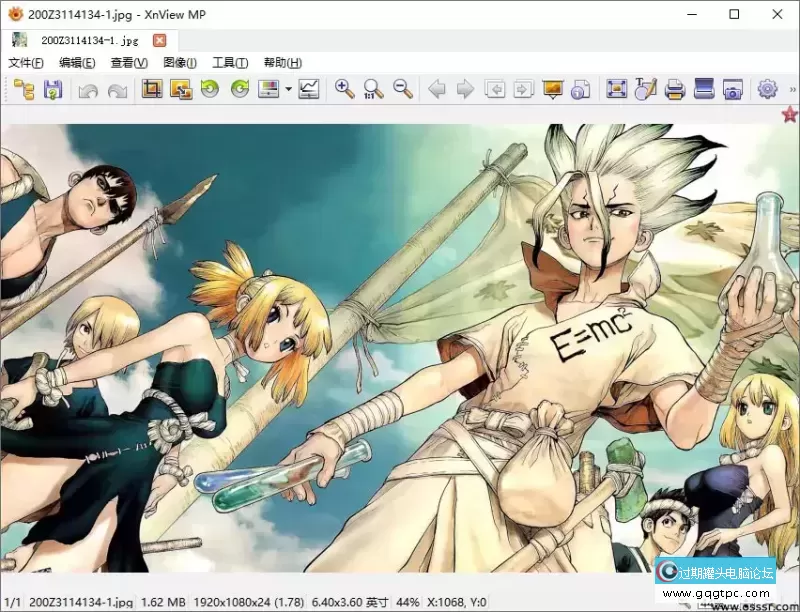Open the 工具 menu
800x612 pixels.
pyautogui.click(x=230, y=62)
